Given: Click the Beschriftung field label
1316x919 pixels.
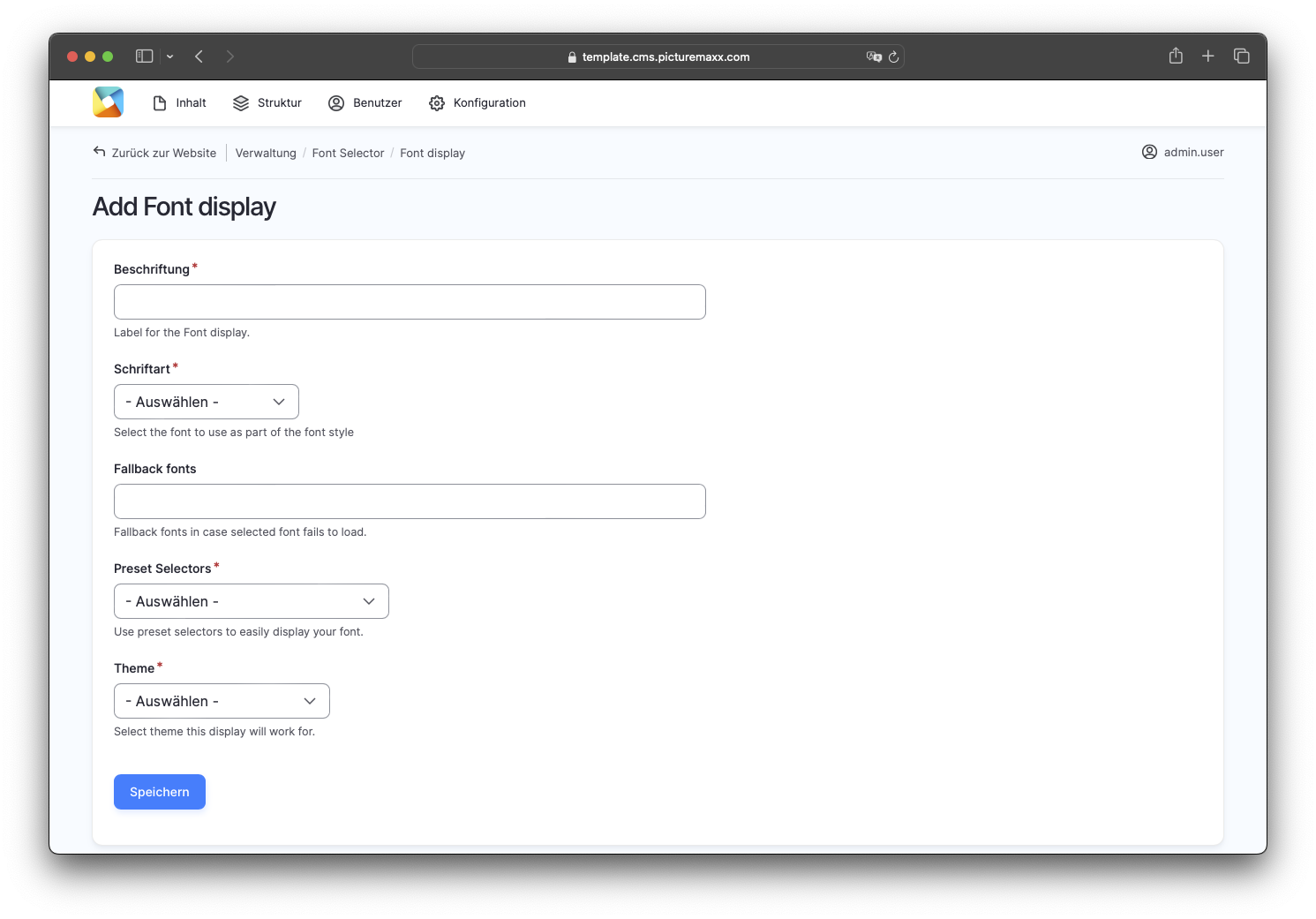Looking at the screenshot, I should (152, 269).
